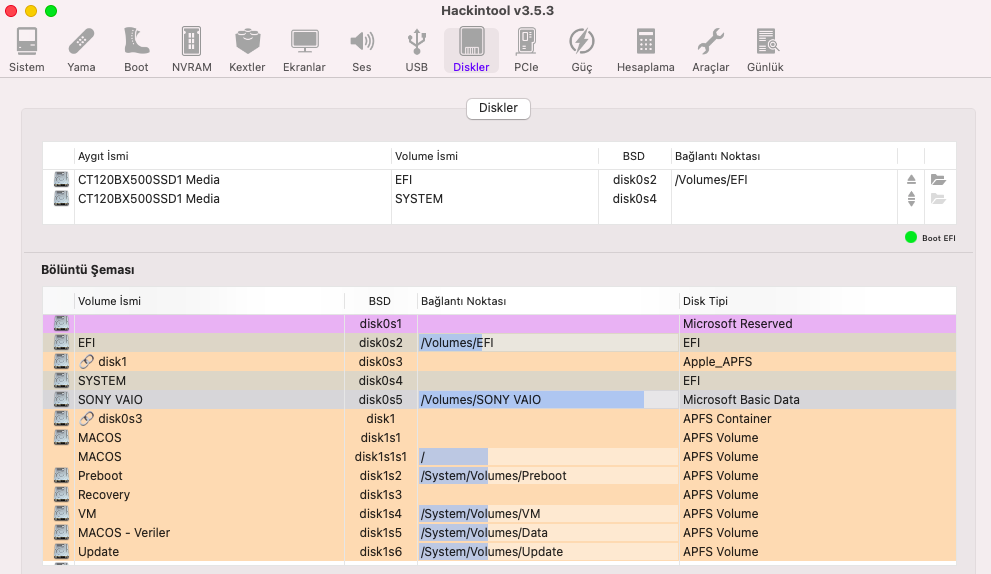Open the Araçlar tools section
The image size is (991, 574).
pos(710,50)
